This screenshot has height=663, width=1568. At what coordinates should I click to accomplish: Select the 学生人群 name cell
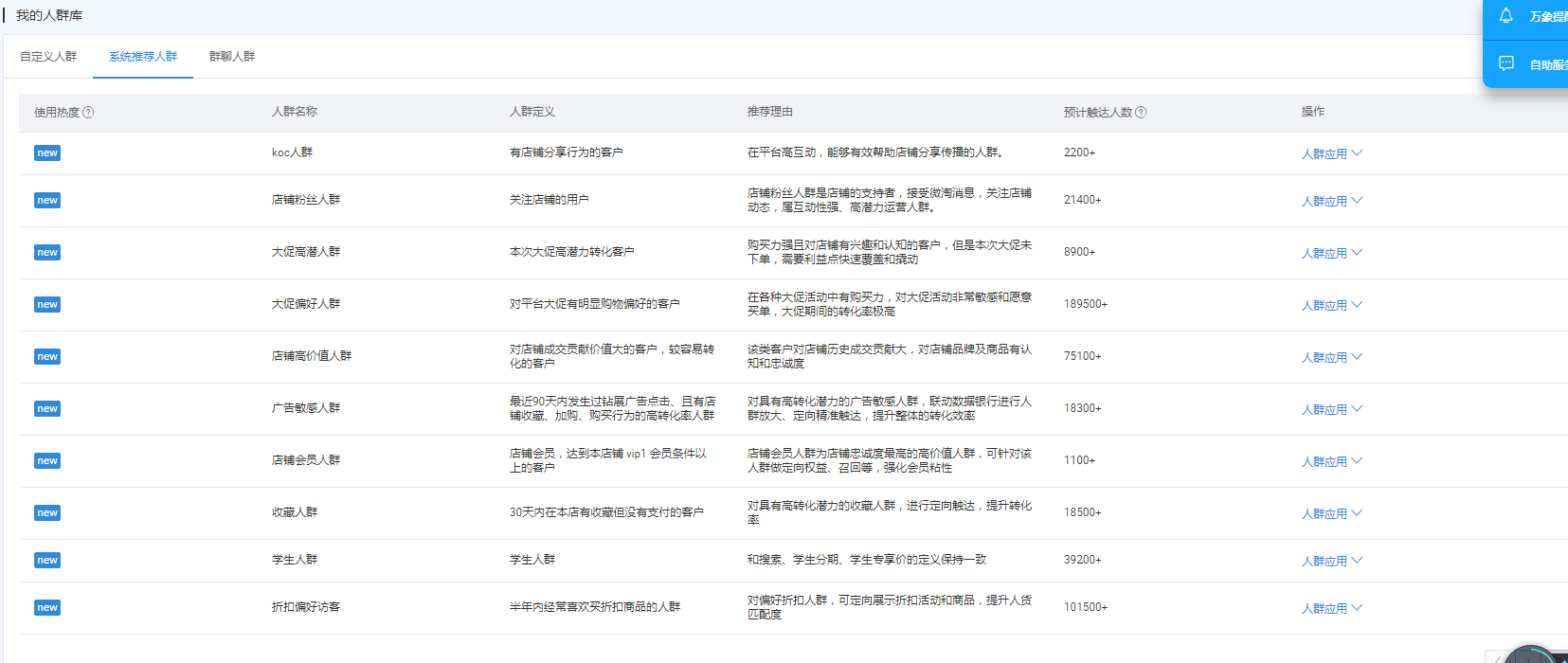pyautogui.click(x=295, y=560)
